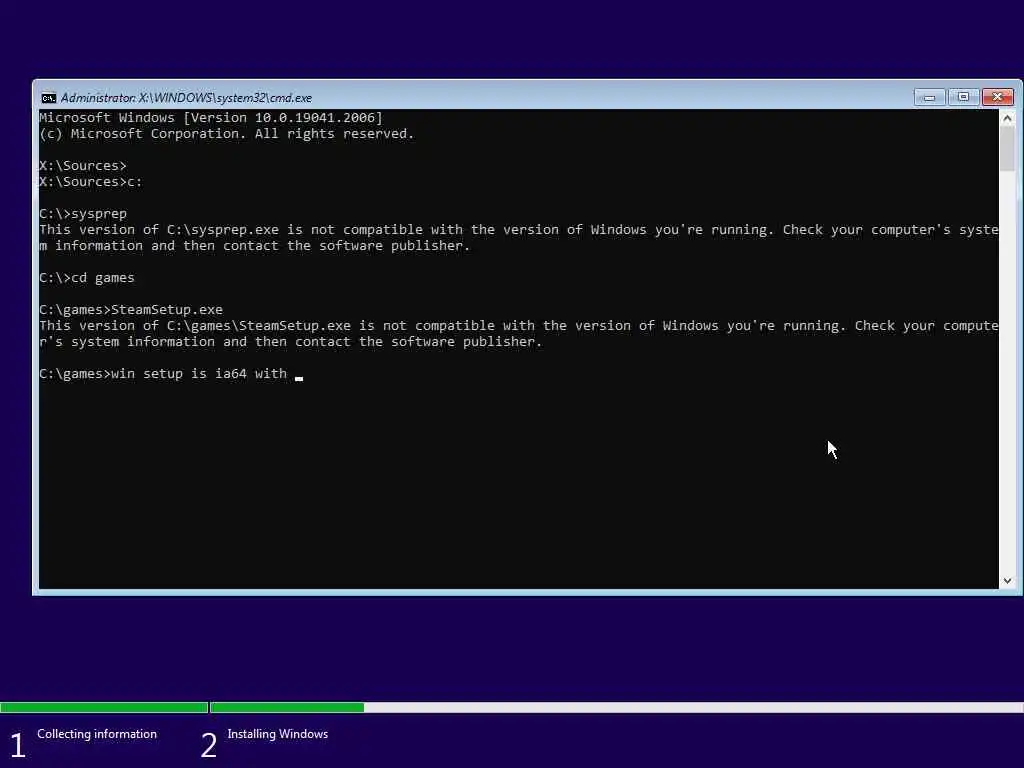This screenshot has width=1024, height=768.
Task: Click the 'C:\>sysprep' command line
Action: (x=83, y=214)
